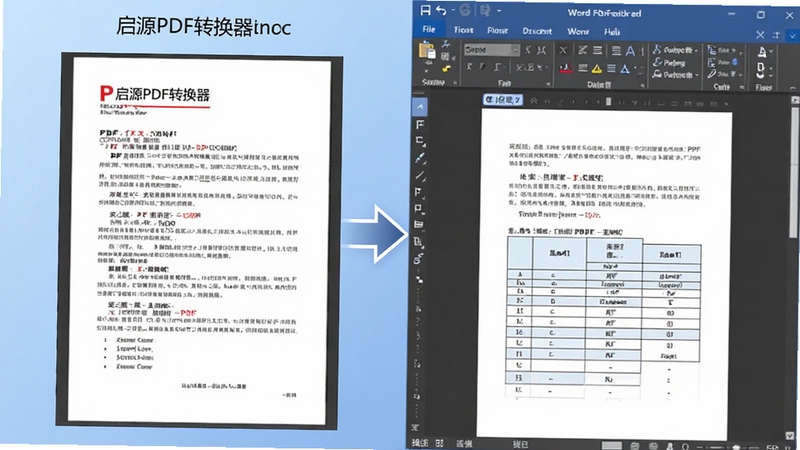Screen dimensions: 800x450
Task: Click the greyed-out Redo icon in the title bar
Action: tap(465, 10)
